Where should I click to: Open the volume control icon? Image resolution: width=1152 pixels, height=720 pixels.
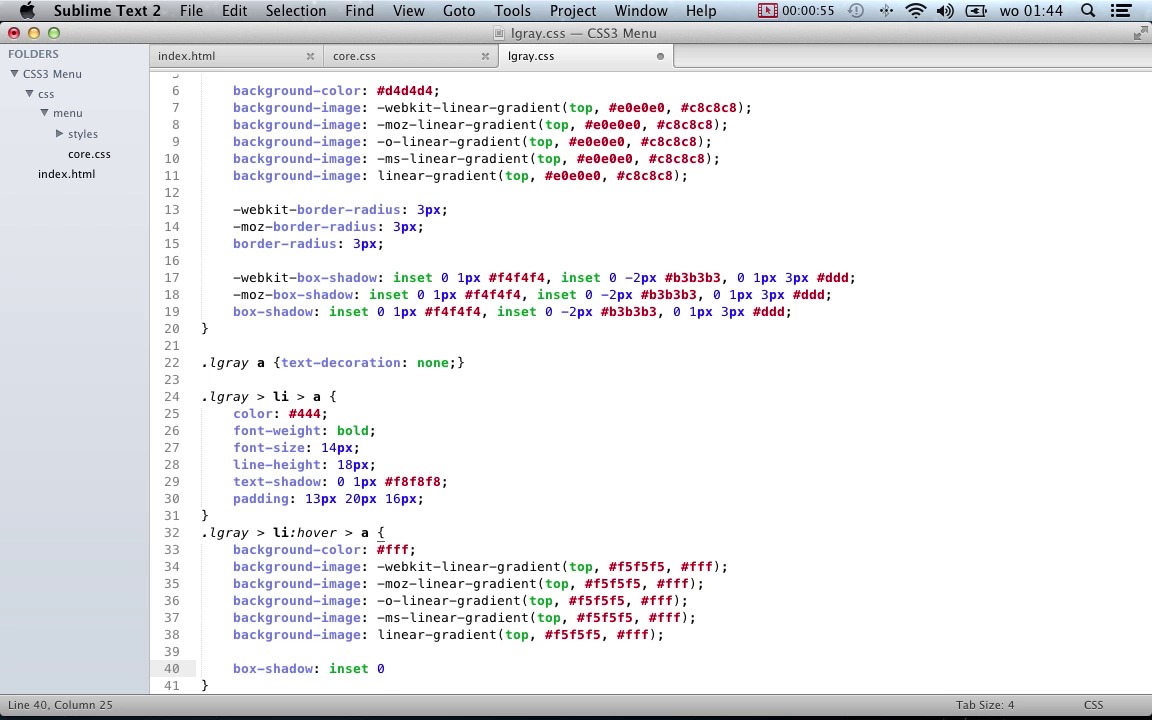click(x=945, y=10)
